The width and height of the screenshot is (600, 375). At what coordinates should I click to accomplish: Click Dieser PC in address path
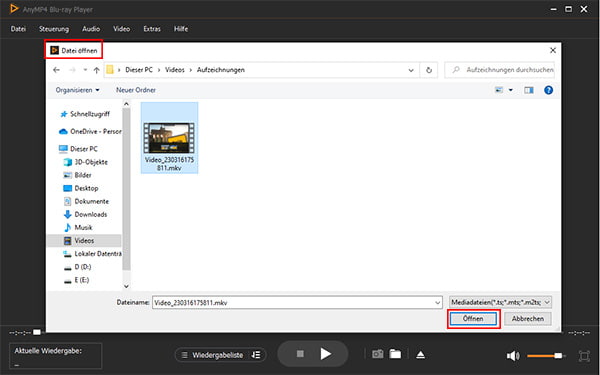pos(139,70)
